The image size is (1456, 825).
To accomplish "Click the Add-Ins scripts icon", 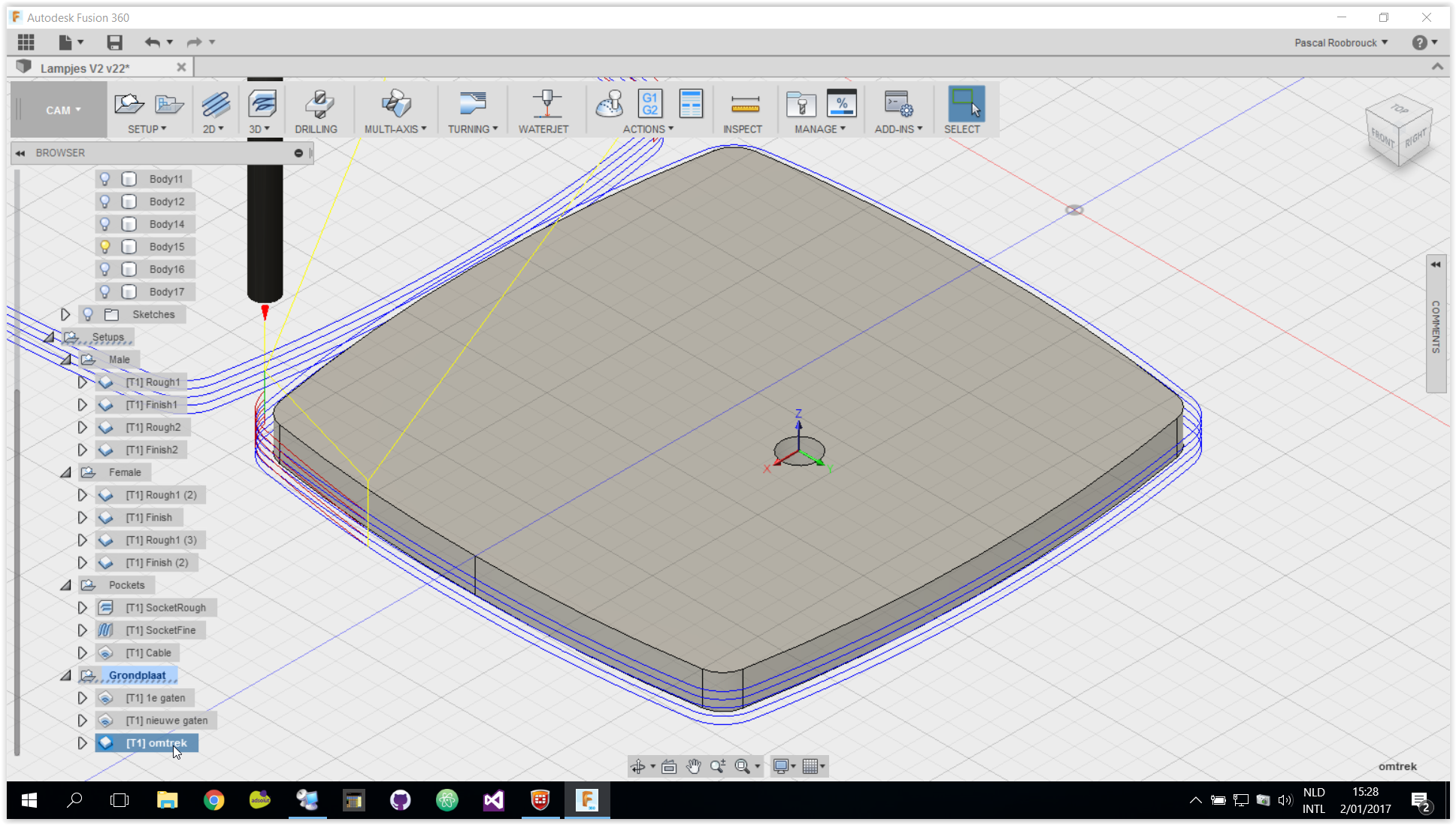I will click(898, 104).
